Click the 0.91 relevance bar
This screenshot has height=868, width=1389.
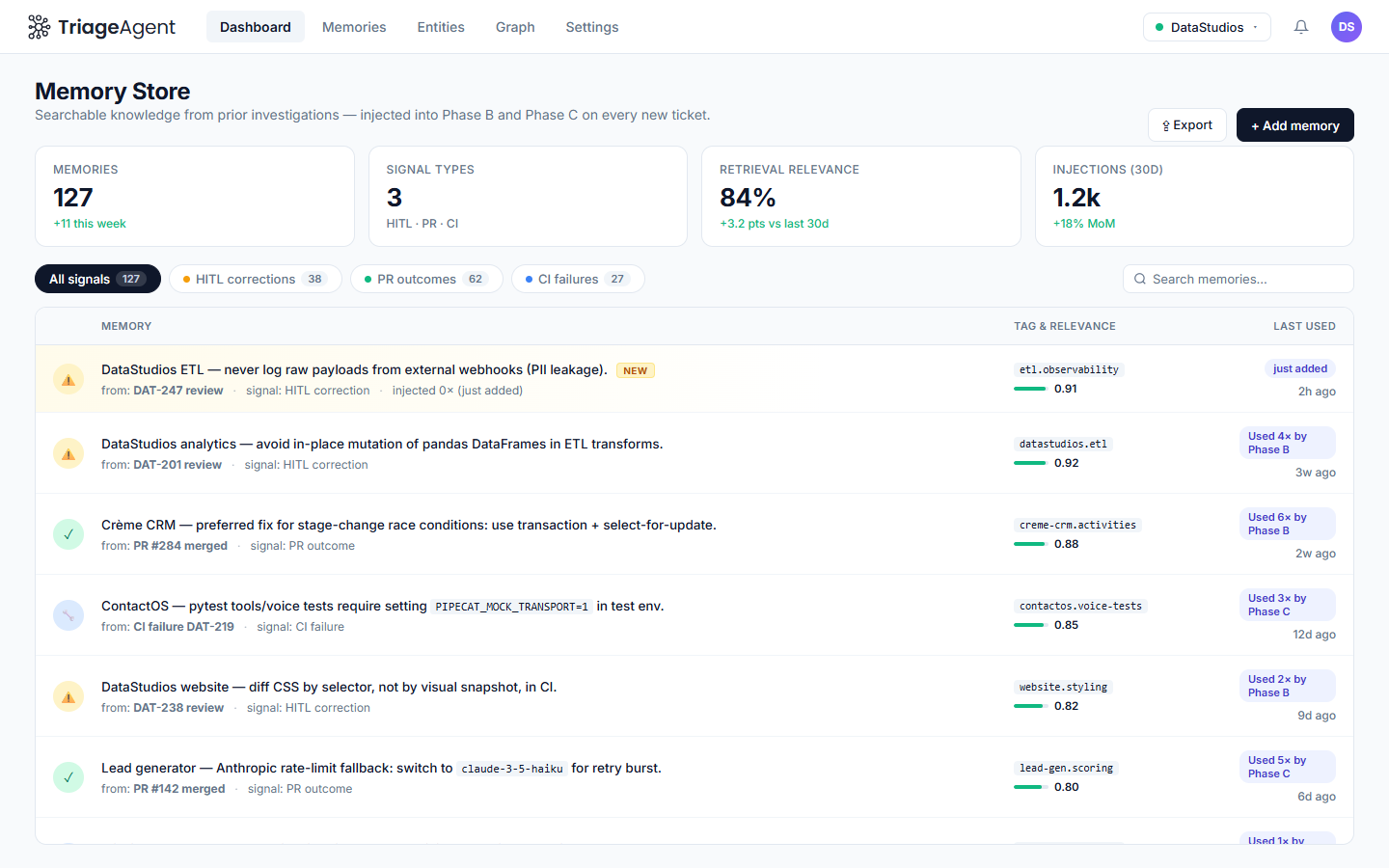[1030, 389]
